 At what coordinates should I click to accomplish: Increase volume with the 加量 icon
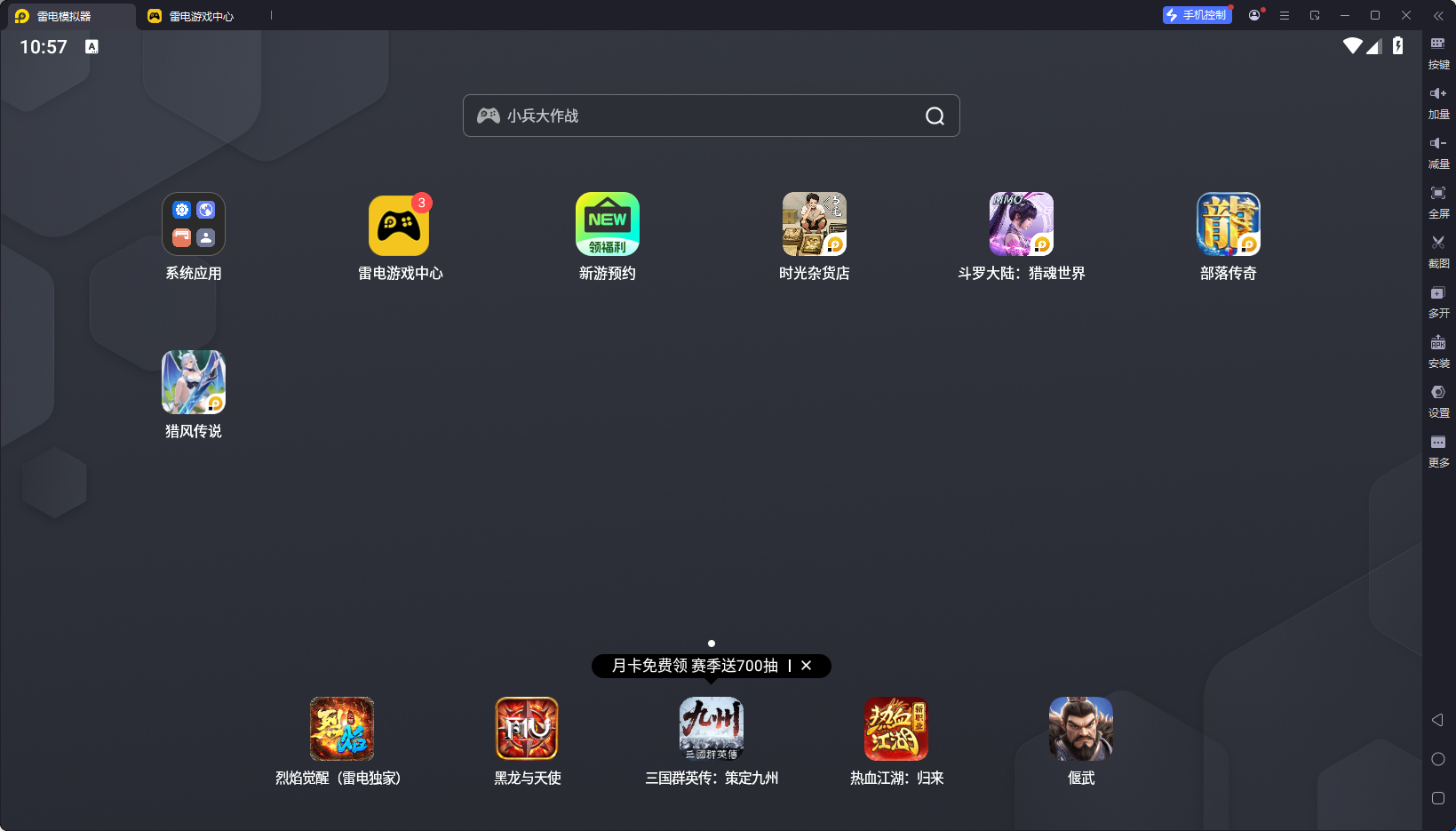point(1438,102)
